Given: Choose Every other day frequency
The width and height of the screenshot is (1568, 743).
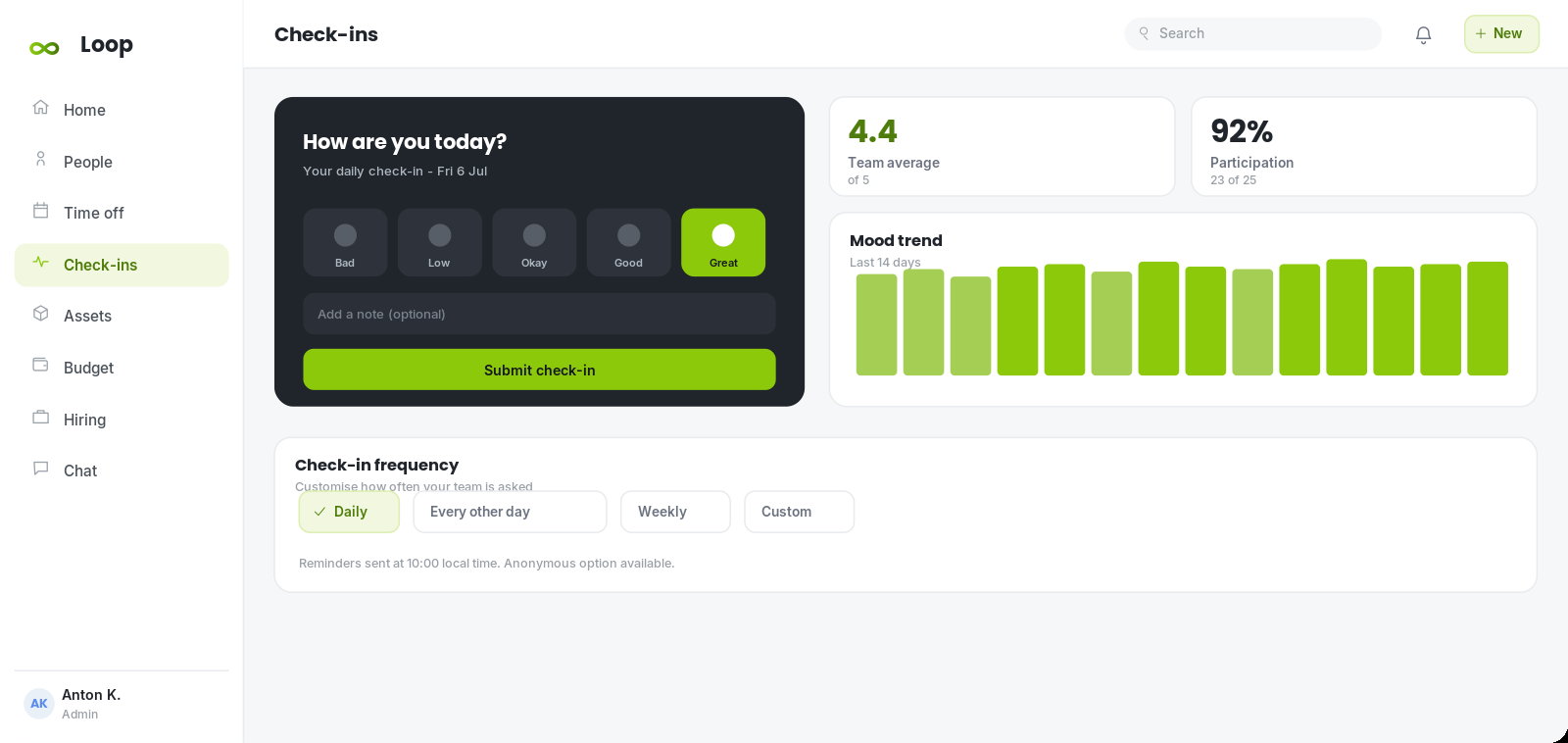Looking at the screenshot, I should coord(510,512).
